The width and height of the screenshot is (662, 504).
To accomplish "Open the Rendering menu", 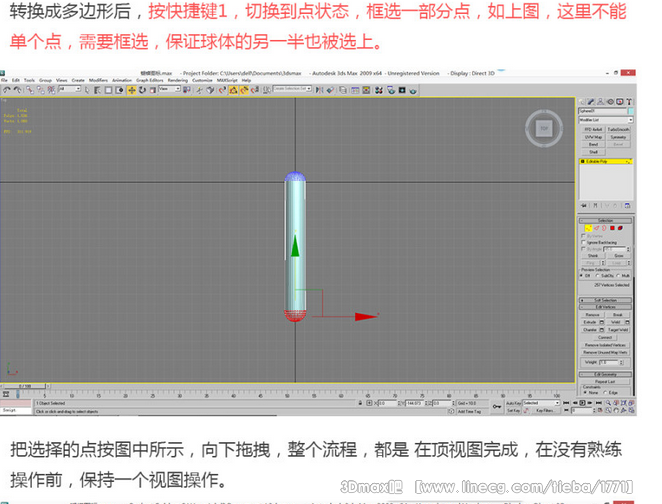I will tap(178, 80).
